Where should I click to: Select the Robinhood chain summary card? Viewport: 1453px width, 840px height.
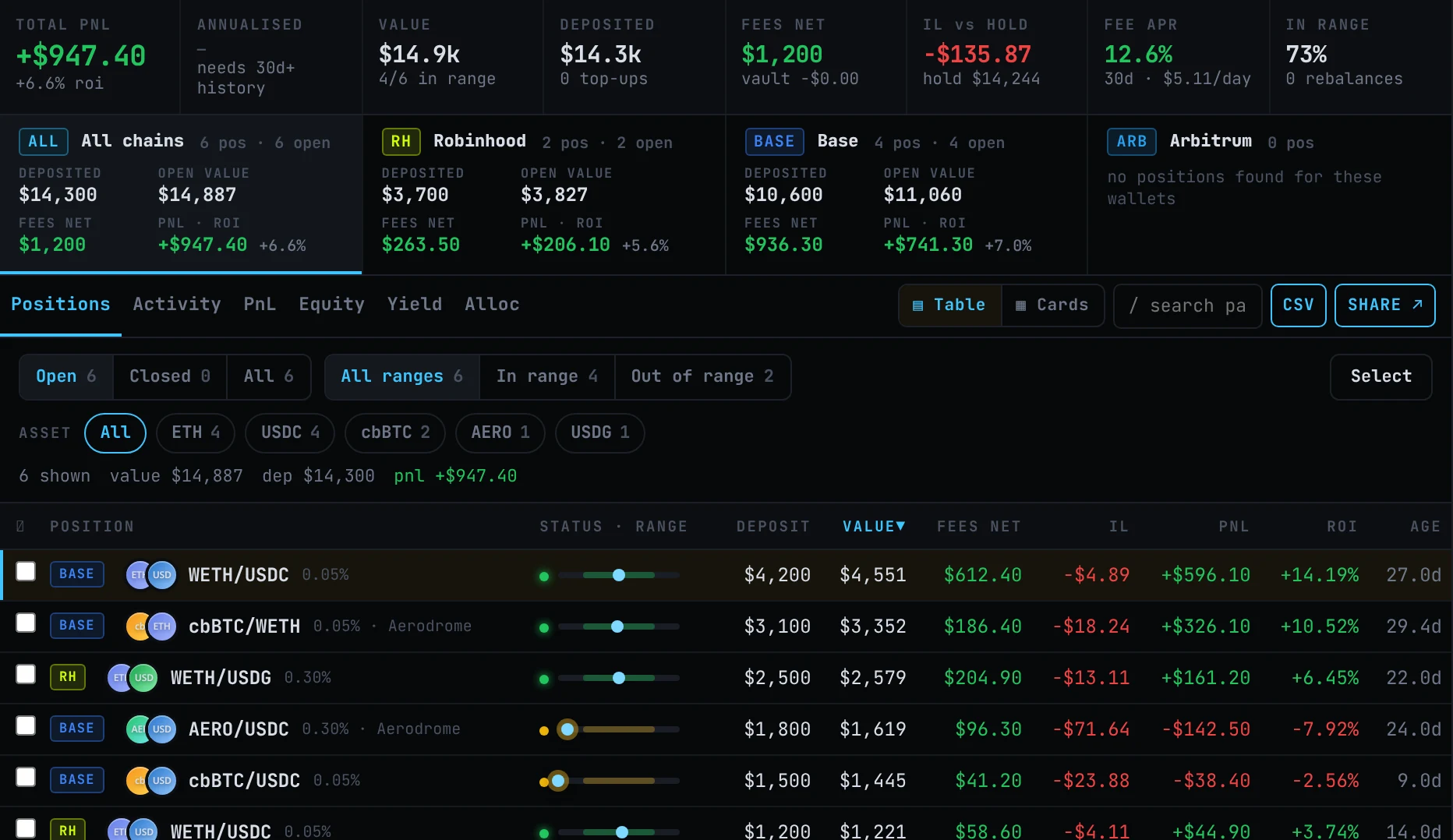coord(544,195)
